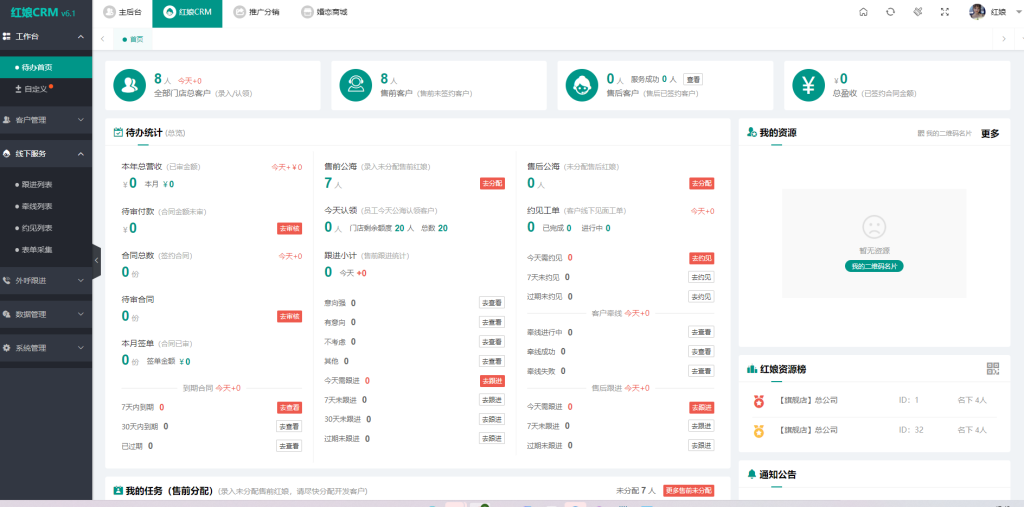Click the 售前客户 headset icon
This screenshot has height=507, width=1024.
(355, 85)
